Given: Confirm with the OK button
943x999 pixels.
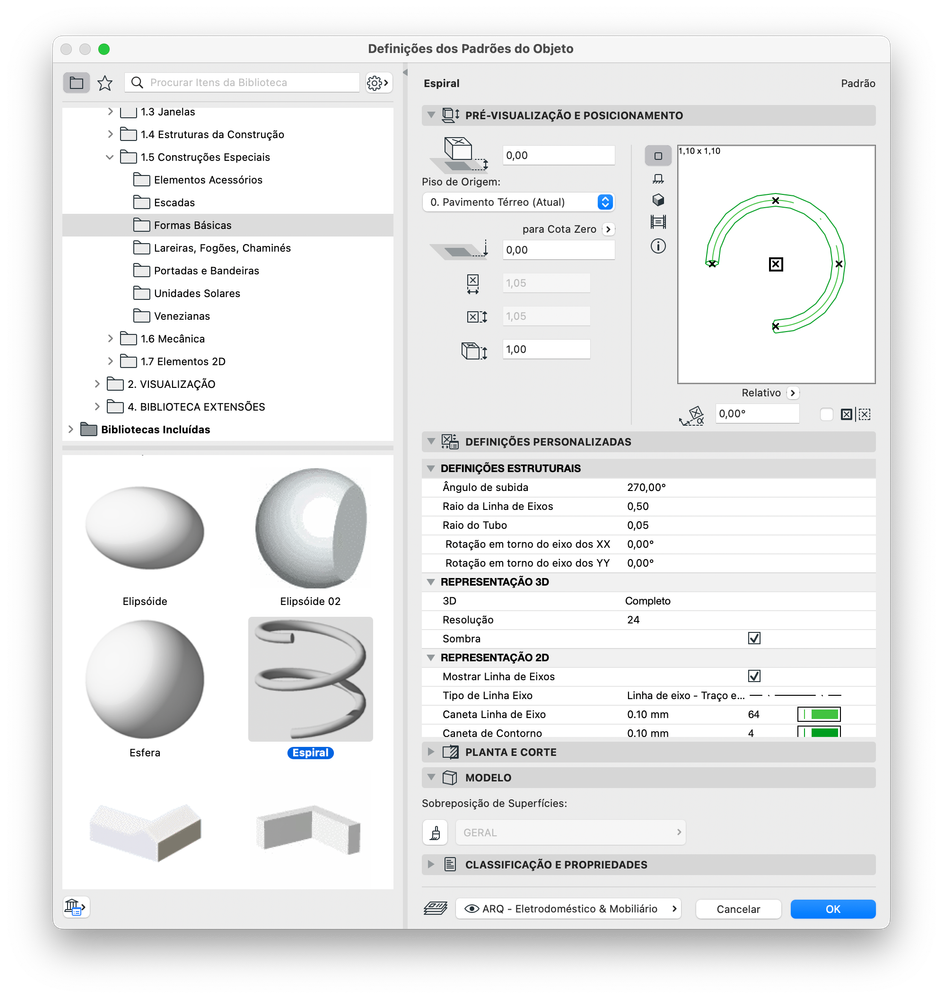Looking at the screenshot, I should pos(833,909).
